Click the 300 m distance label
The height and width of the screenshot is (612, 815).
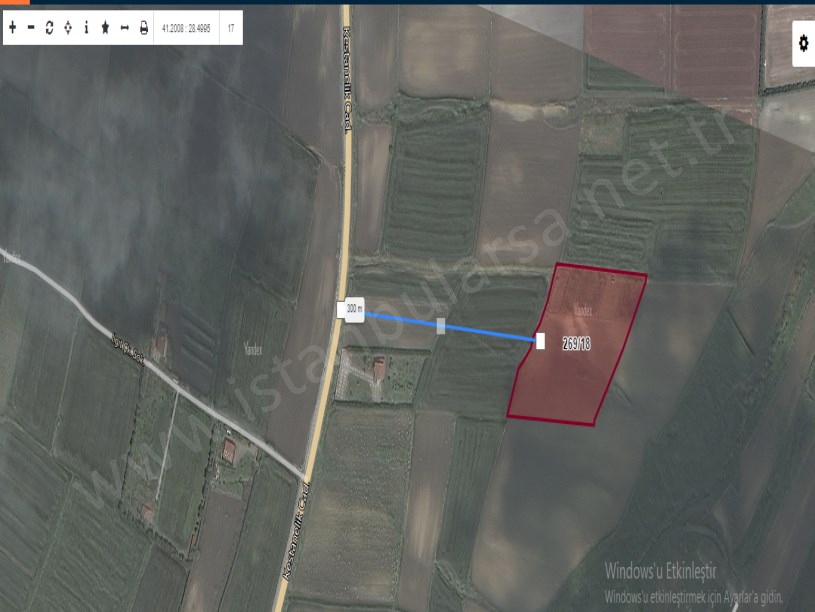coord(352,310)
